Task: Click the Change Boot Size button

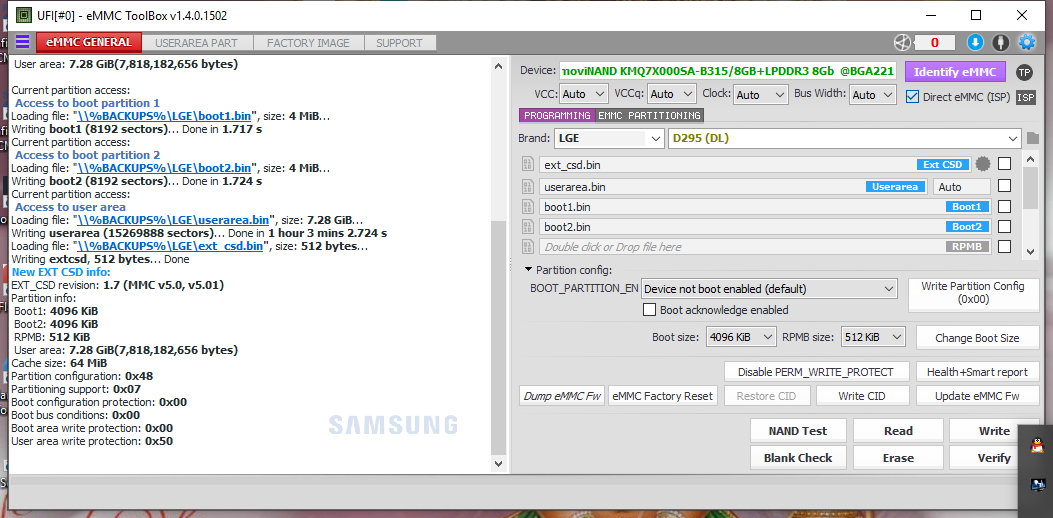Action: [977, 338]
